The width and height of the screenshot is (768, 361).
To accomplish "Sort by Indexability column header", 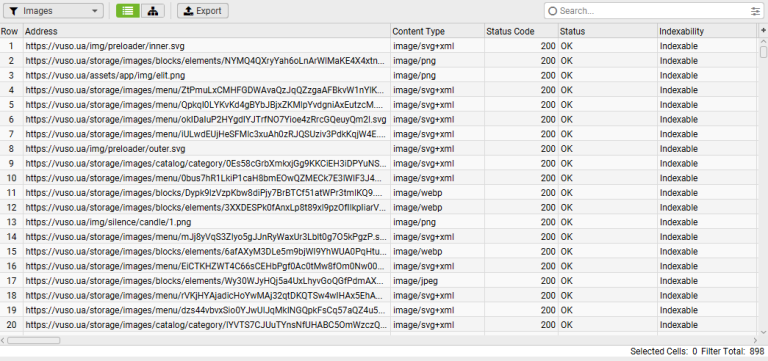I will coord(707,31).
